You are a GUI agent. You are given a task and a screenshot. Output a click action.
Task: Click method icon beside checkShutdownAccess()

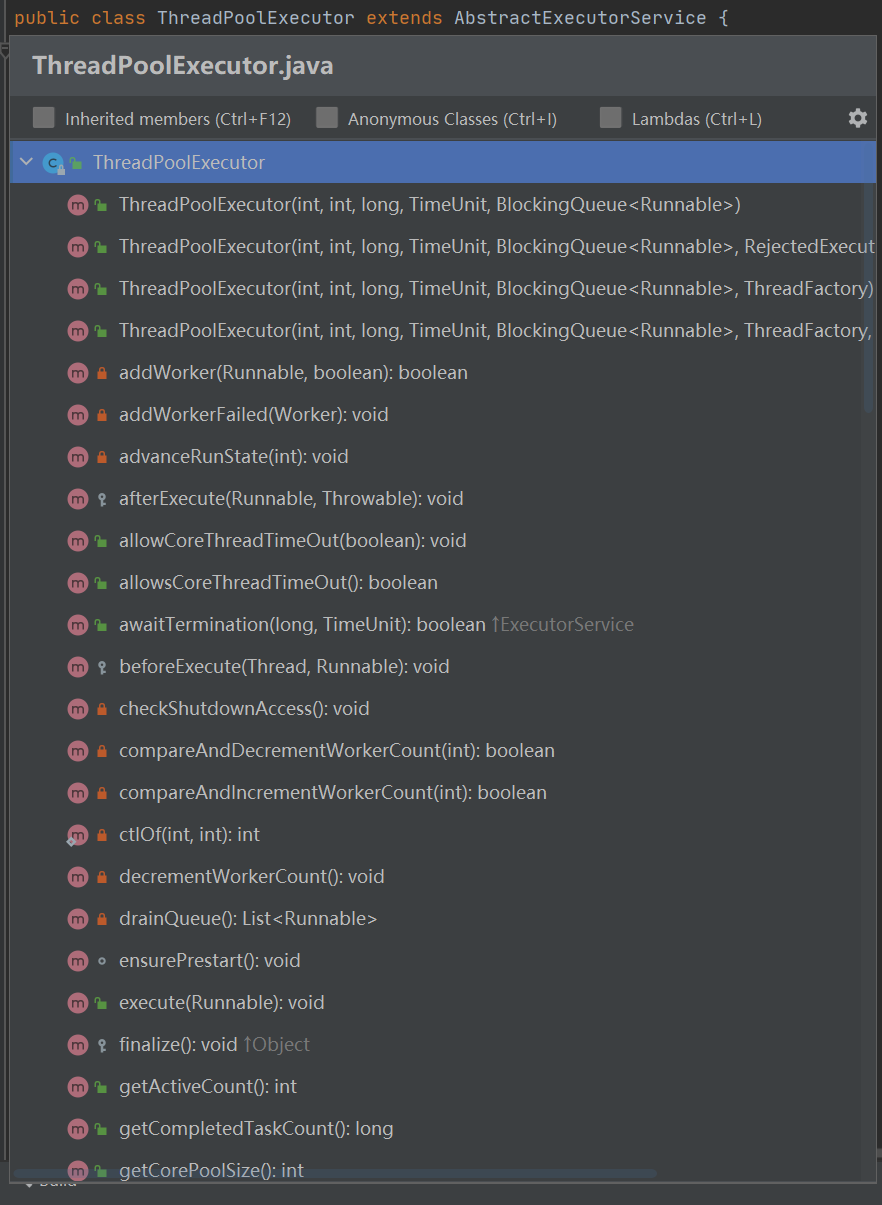pos(78,708)
